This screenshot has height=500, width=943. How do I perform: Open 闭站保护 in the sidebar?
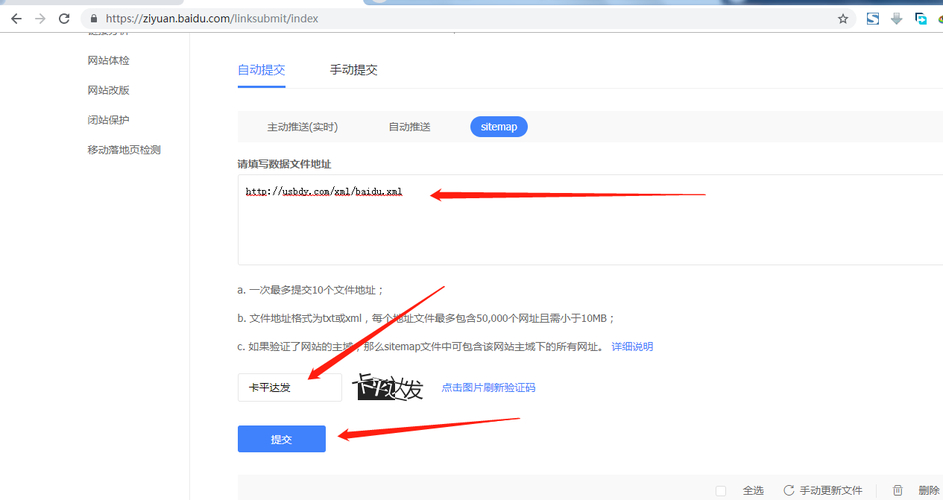(x=108, y=120)
